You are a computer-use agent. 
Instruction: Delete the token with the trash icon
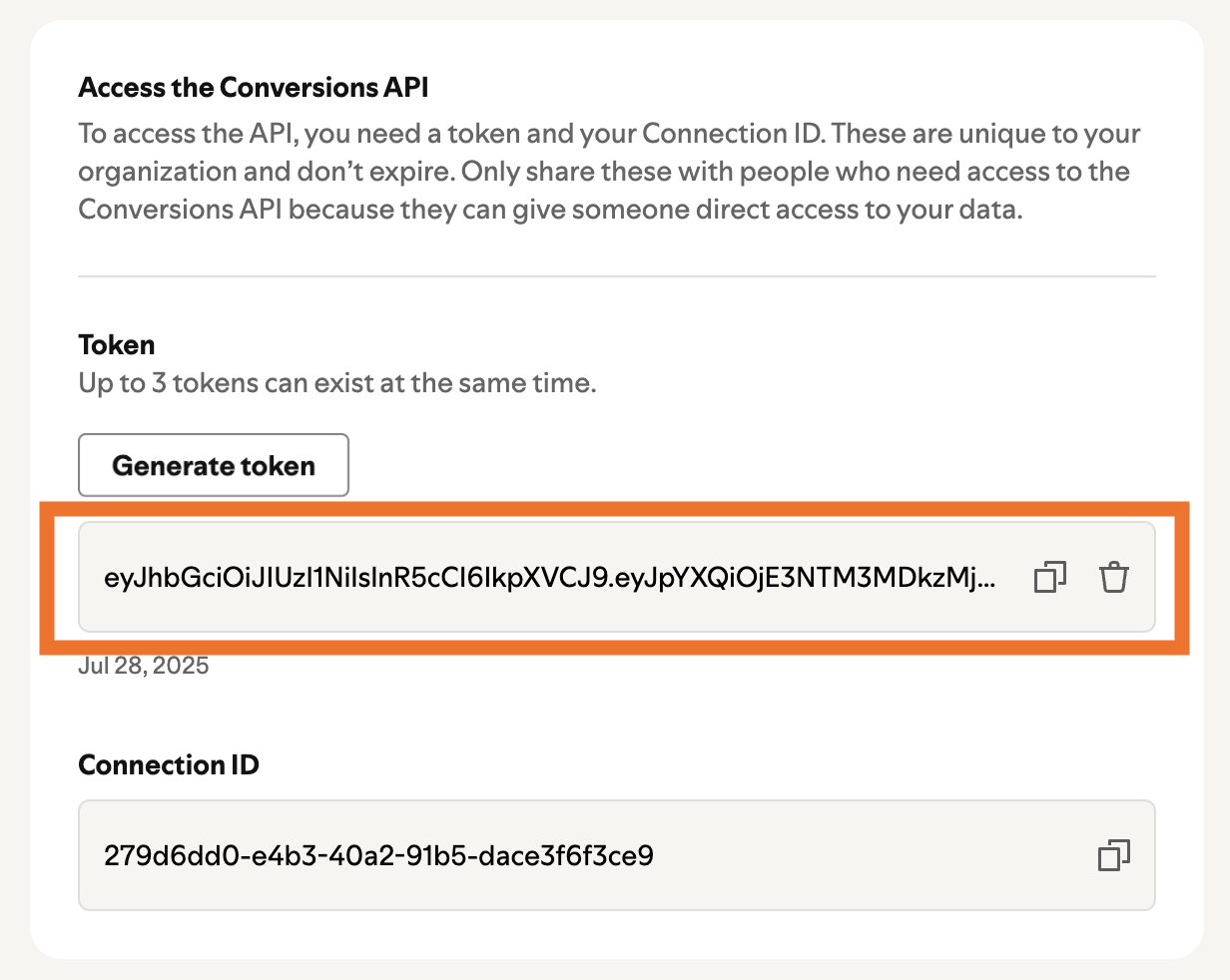[x=1113, y=577]
